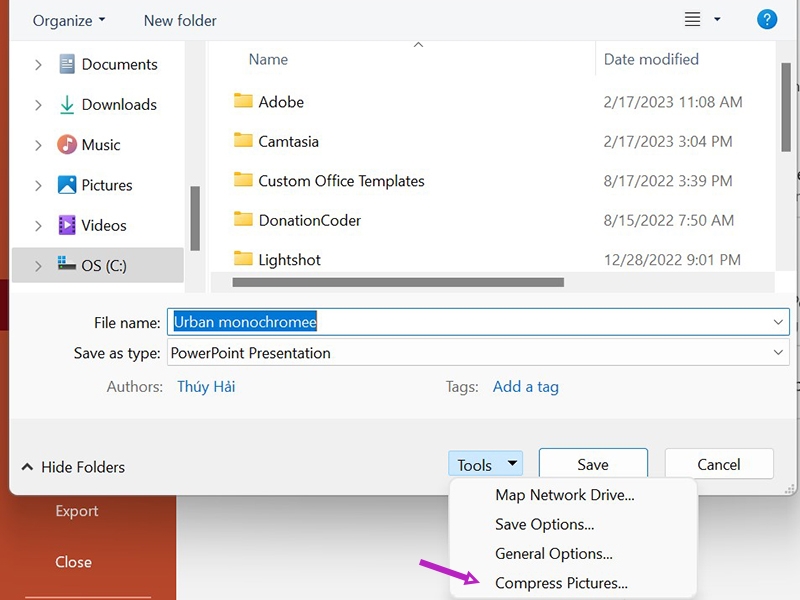
Task: Select Downloads in navigation pane
Action: tap(119, 105)
